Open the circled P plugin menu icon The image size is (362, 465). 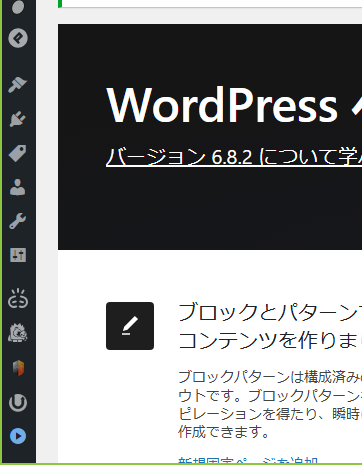18,38
